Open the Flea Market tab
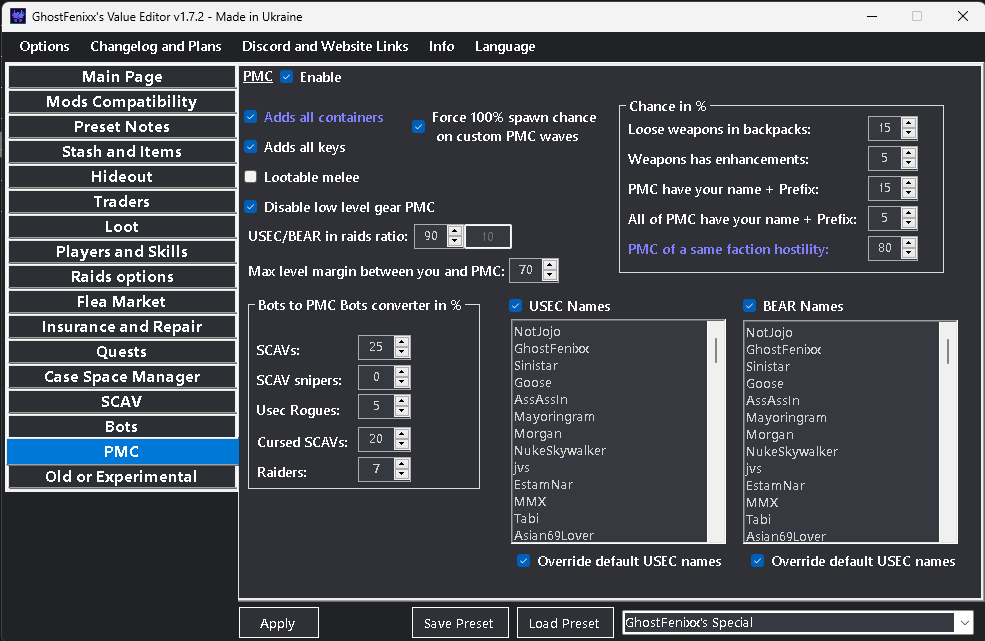 click(x=122, y=302)
